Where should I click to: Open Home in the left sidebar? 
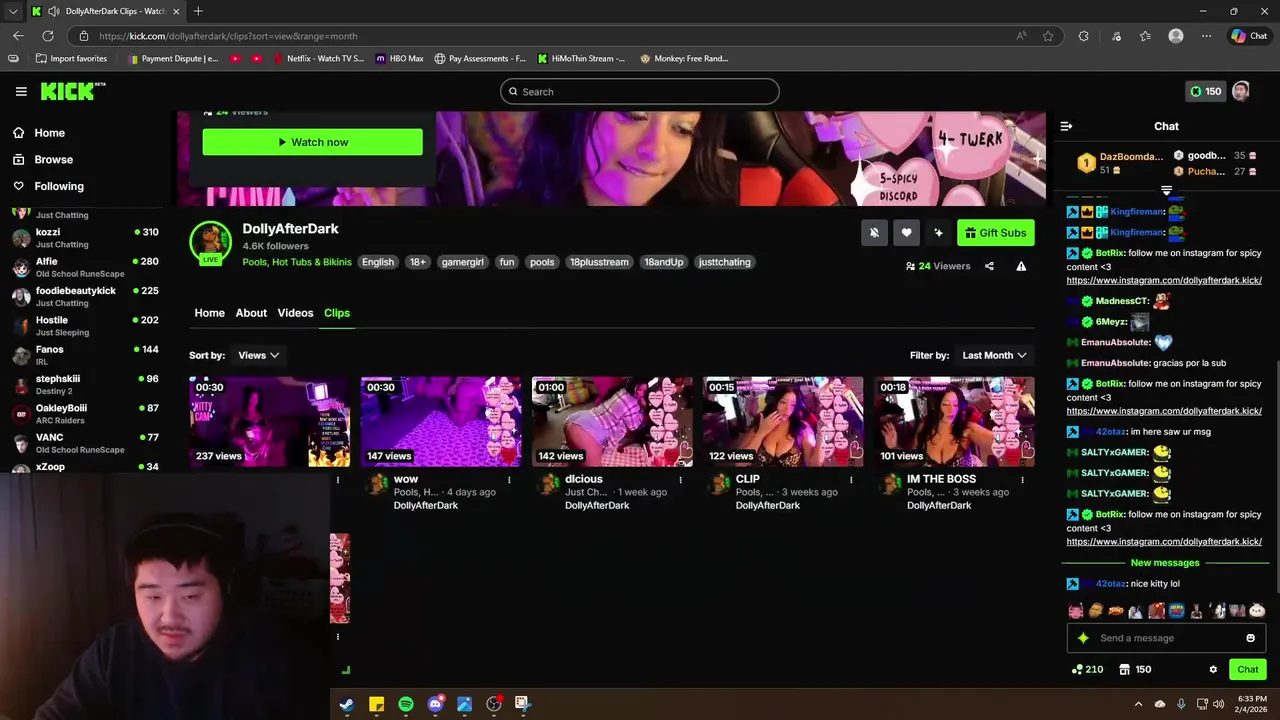[49, 133]
